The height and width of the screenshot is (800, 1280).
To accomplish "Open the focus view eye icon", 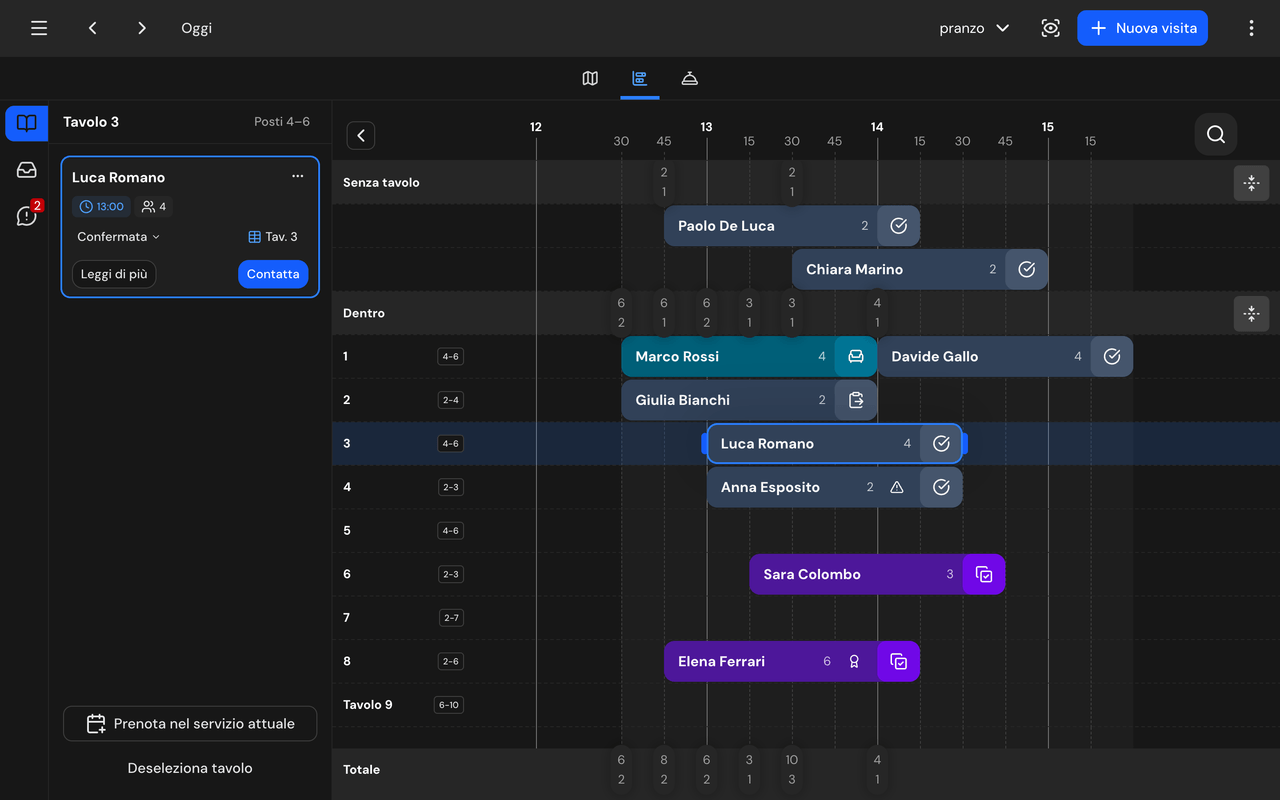I will (x=1050, y=28).
